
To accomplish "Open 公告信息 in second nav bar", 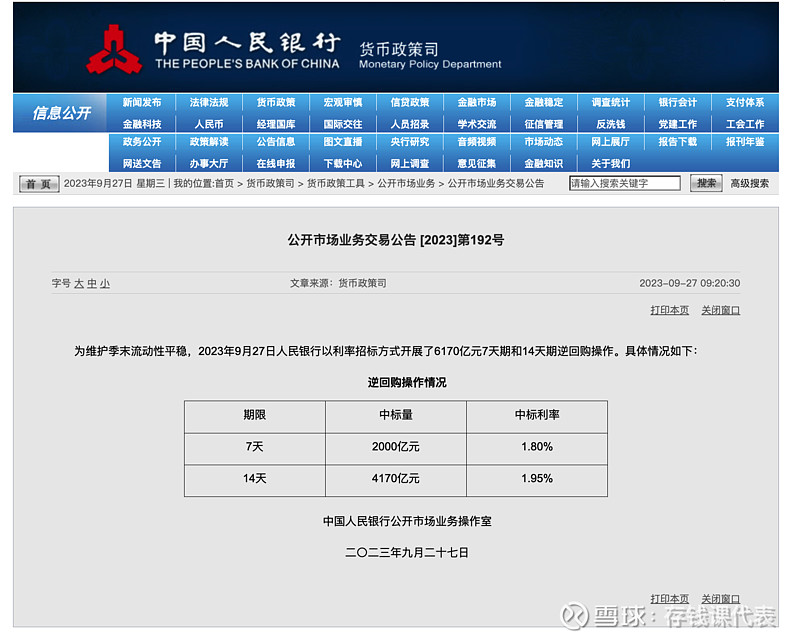I will coord(276,141).
